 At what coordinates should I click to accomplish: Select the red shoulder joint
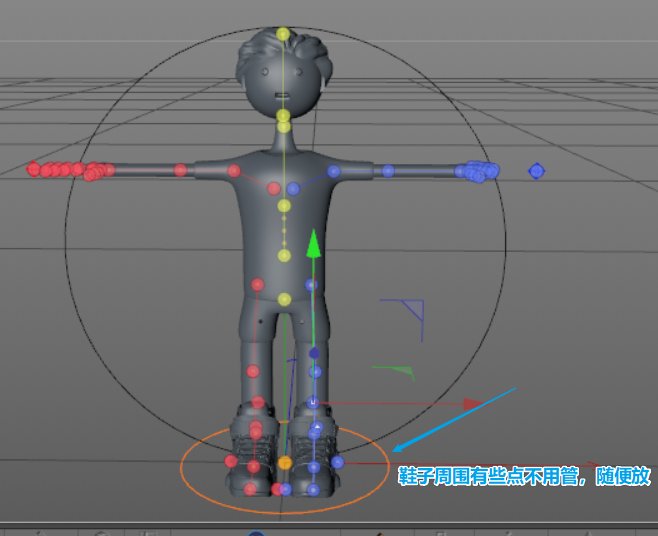pos(234,170)
